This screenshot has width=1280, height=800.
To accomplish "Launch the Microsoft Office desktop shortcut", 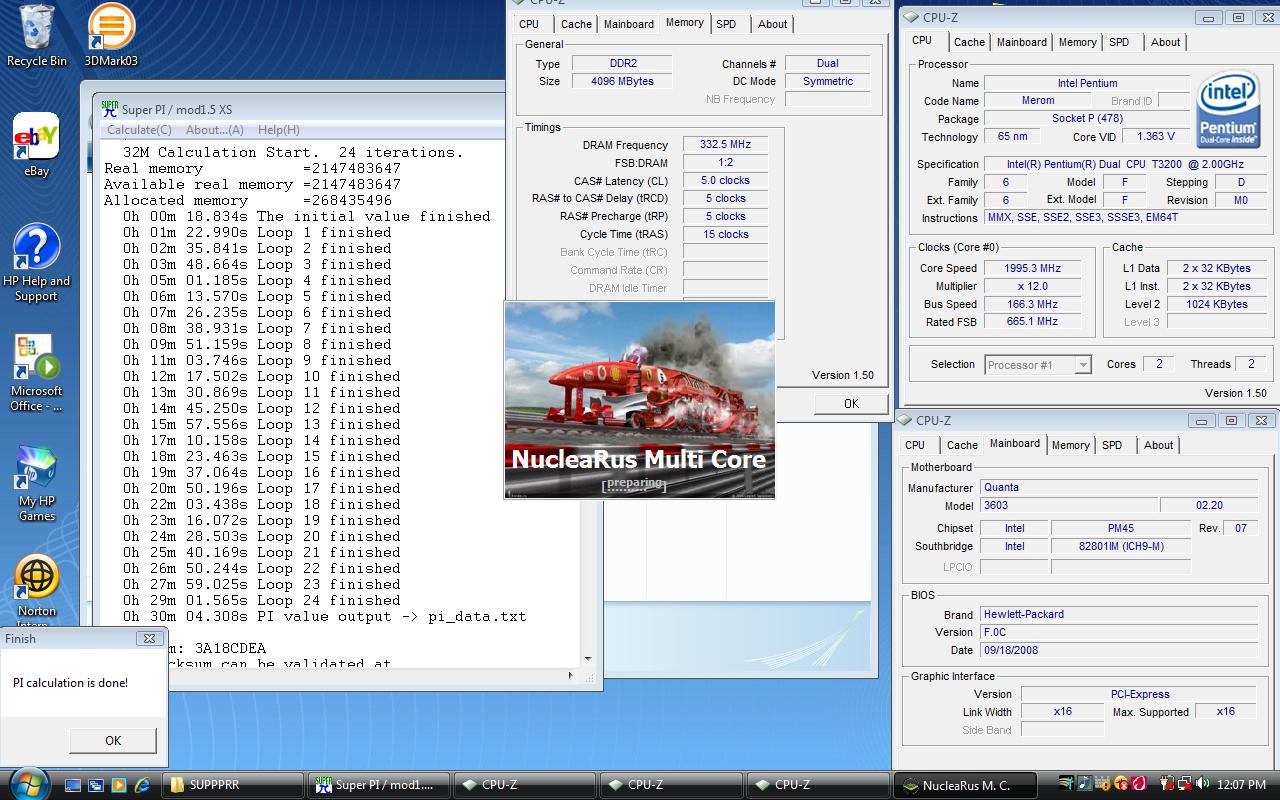I will 36,372.
